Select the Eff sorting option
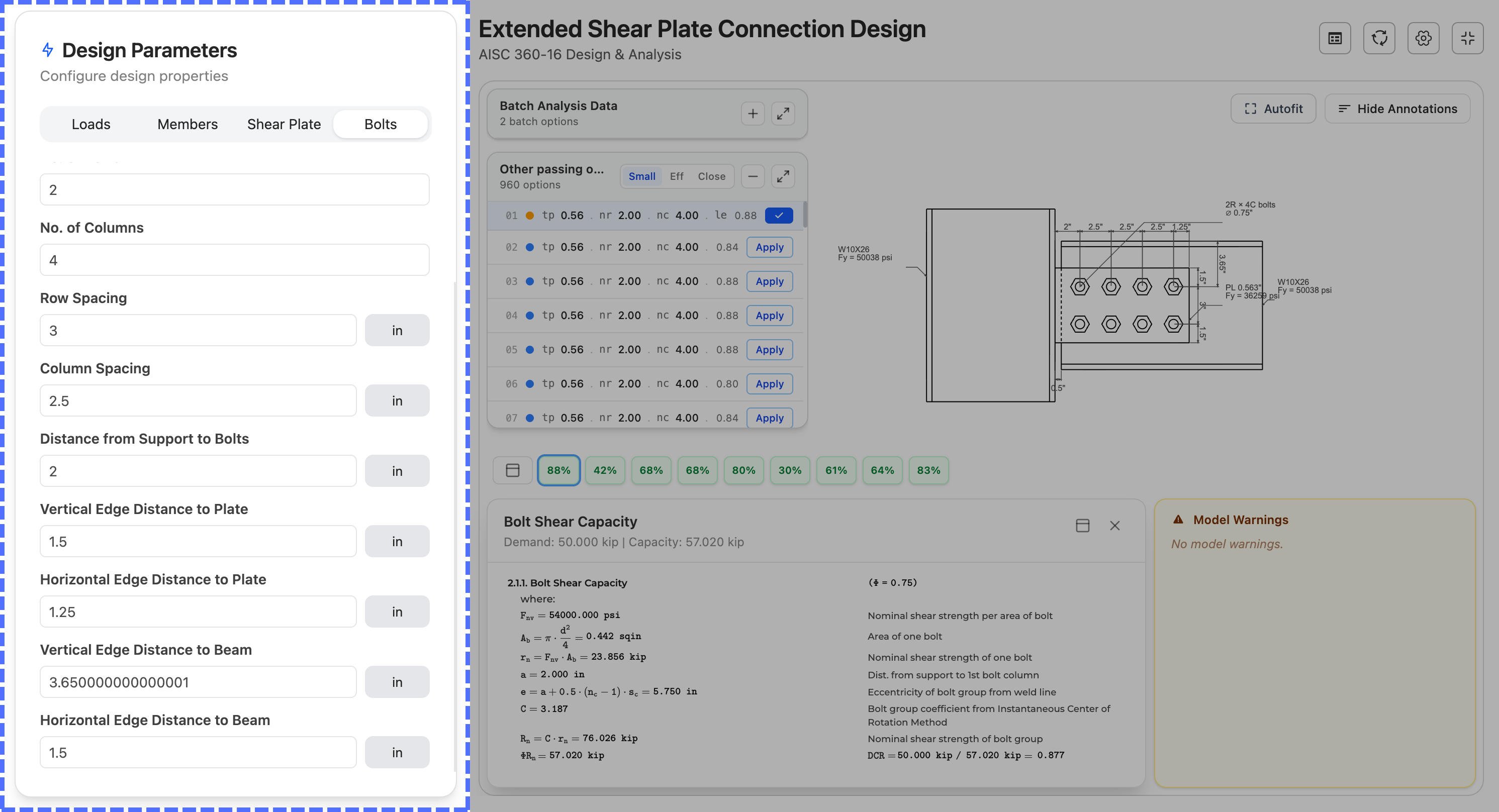The width and height of the screenshot is (1499, 812). [x=676, y=176]
